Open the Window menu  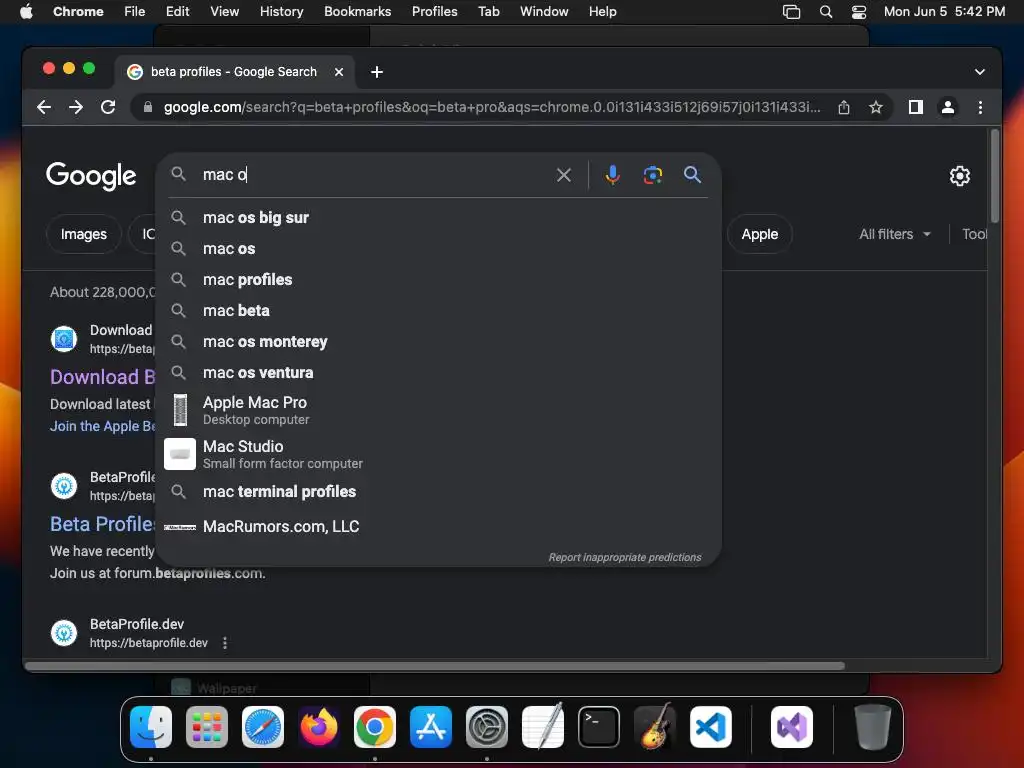click(x=544, y=12)
